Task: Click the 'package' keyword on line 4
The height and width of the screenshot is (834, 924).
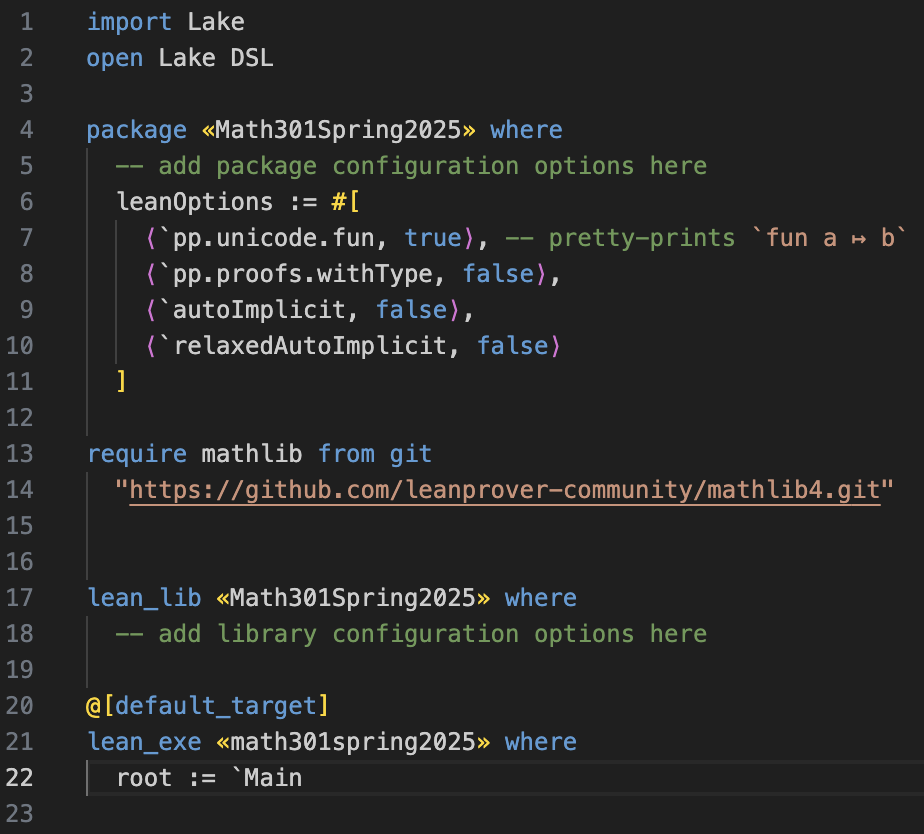Action: tap(137, 130)
